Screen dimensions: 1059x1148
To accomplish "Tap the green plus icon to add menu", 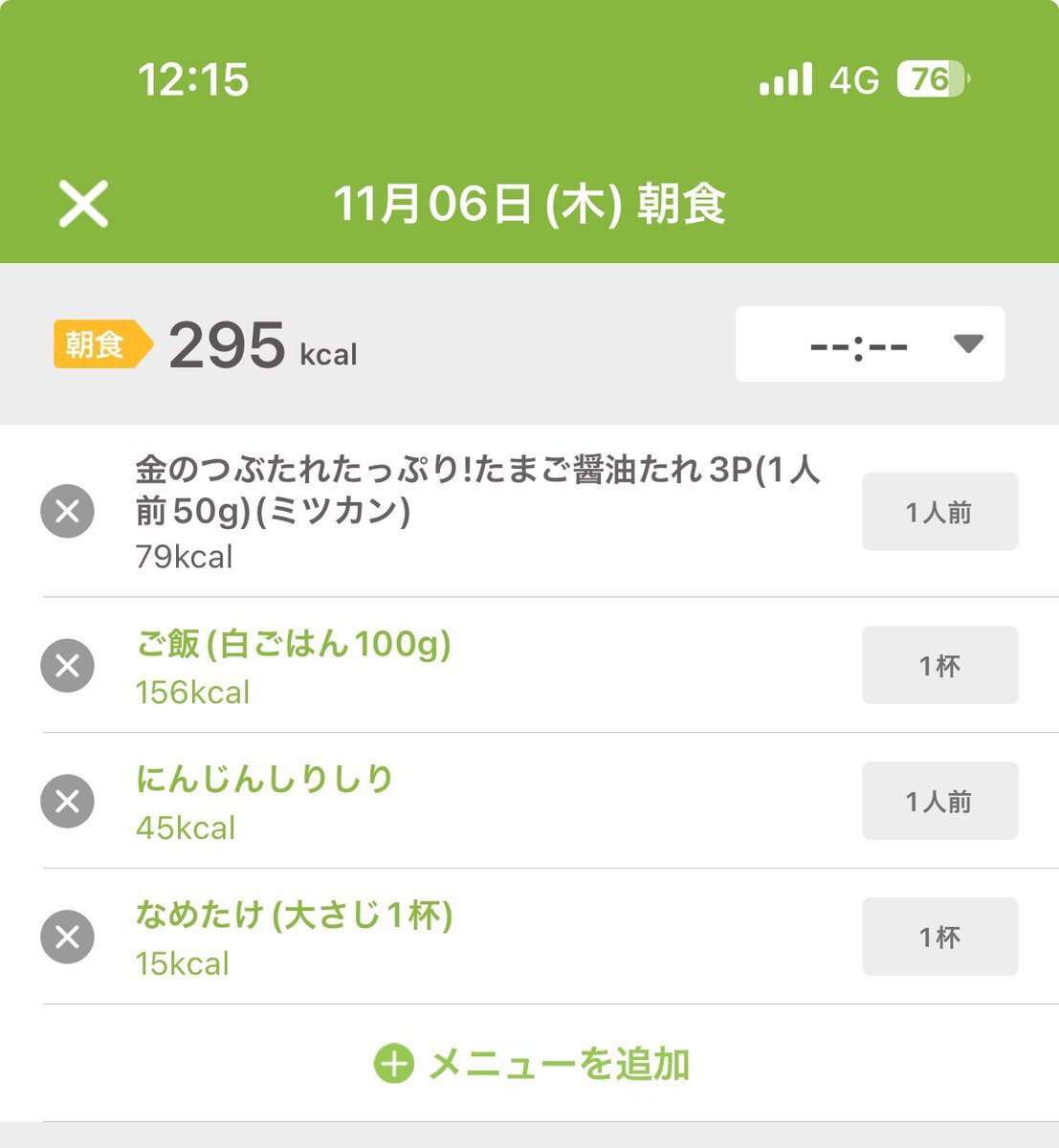I will tap(393, 1064).
